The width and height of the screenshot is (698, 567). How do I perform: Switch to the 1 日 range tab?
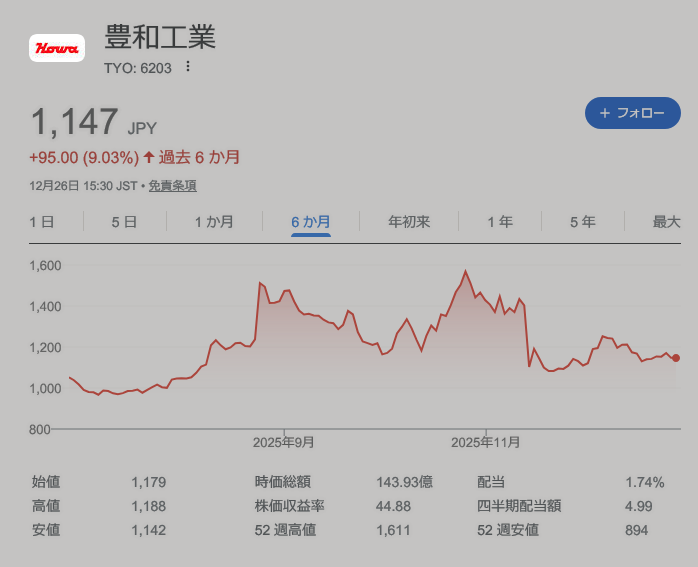42,222
